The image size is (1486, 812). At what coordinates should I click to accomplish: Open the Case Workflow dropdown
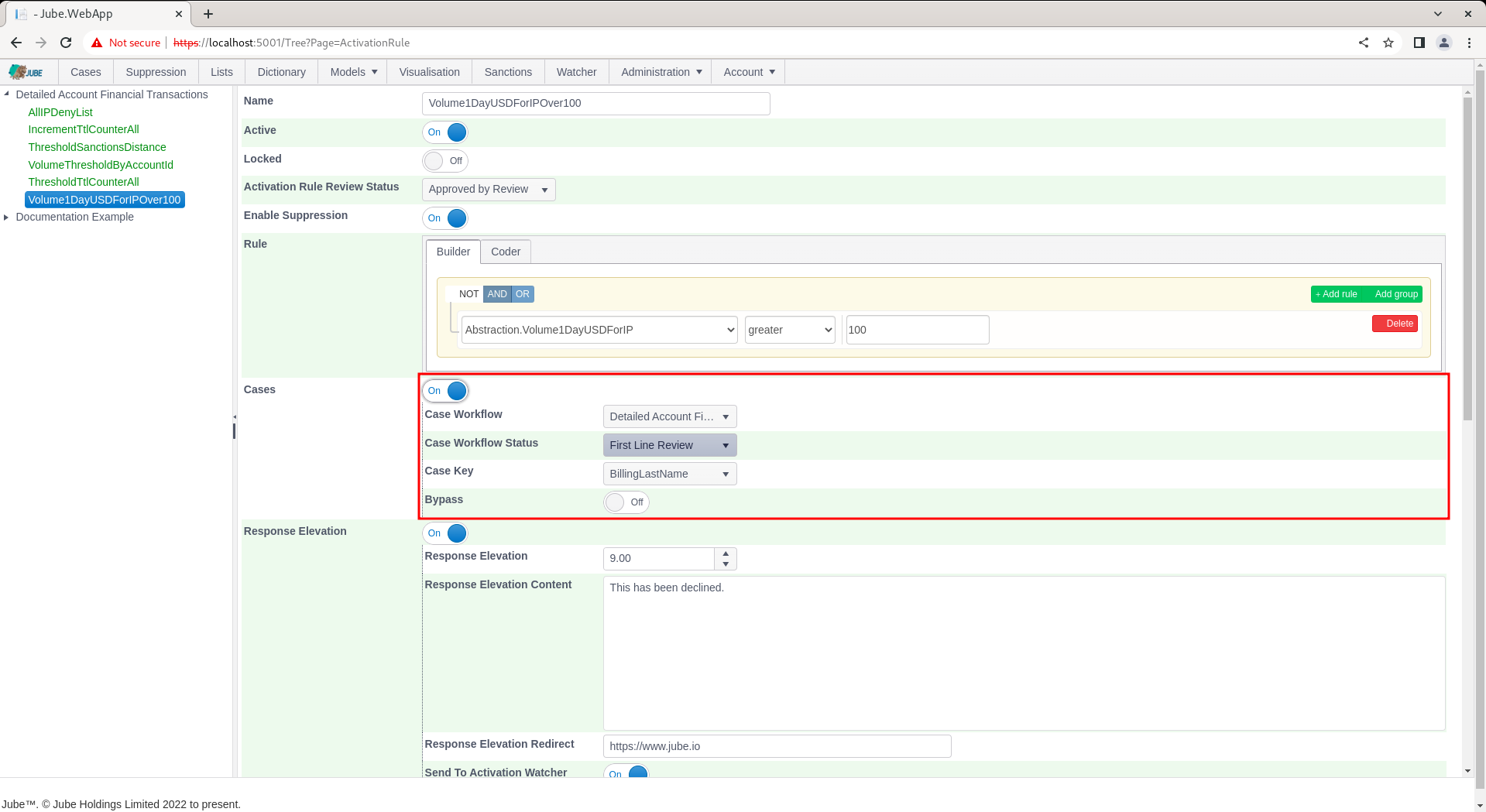point(670,416)
